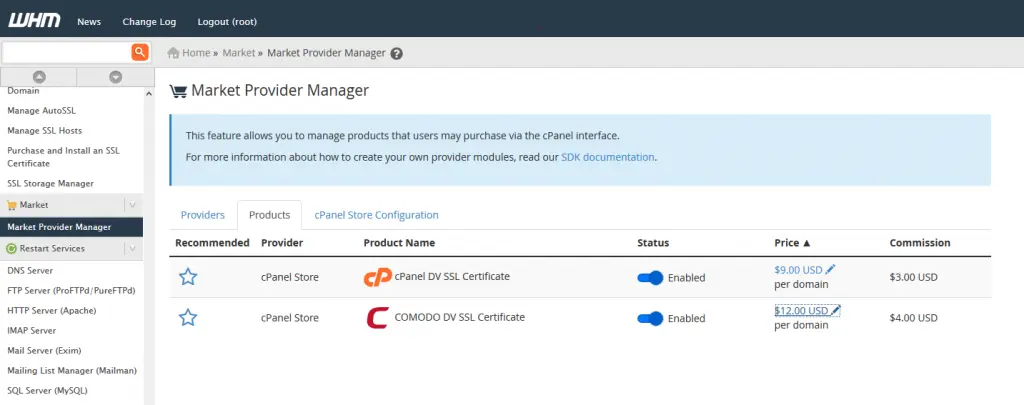Screen dimensions: 1024x405
Task: Collapse the Market sidebar section
Action: point(133,205)
